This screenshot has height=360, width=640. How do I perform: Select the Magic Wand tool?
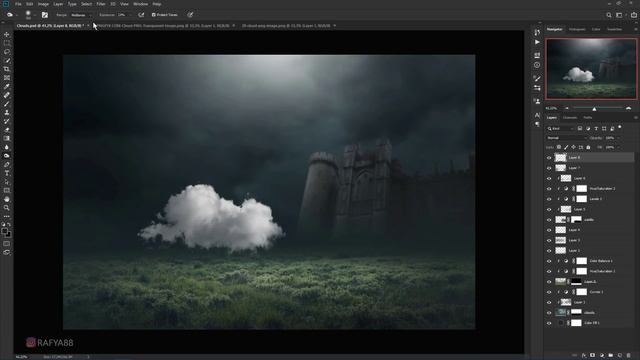click(x=7, y=60)
